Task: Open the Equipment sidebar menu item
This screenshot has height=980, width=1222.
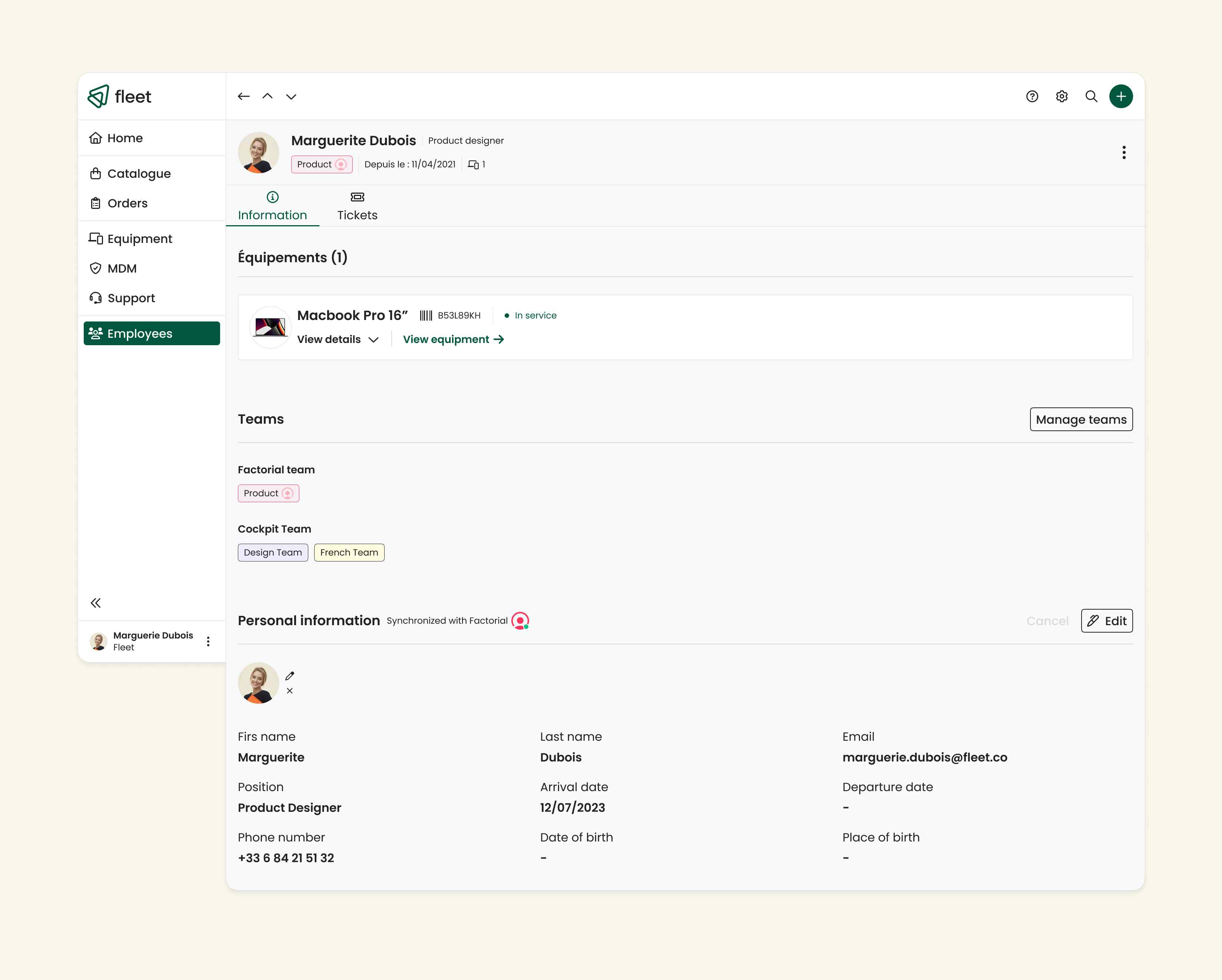Action: click(x=139, y=239)
